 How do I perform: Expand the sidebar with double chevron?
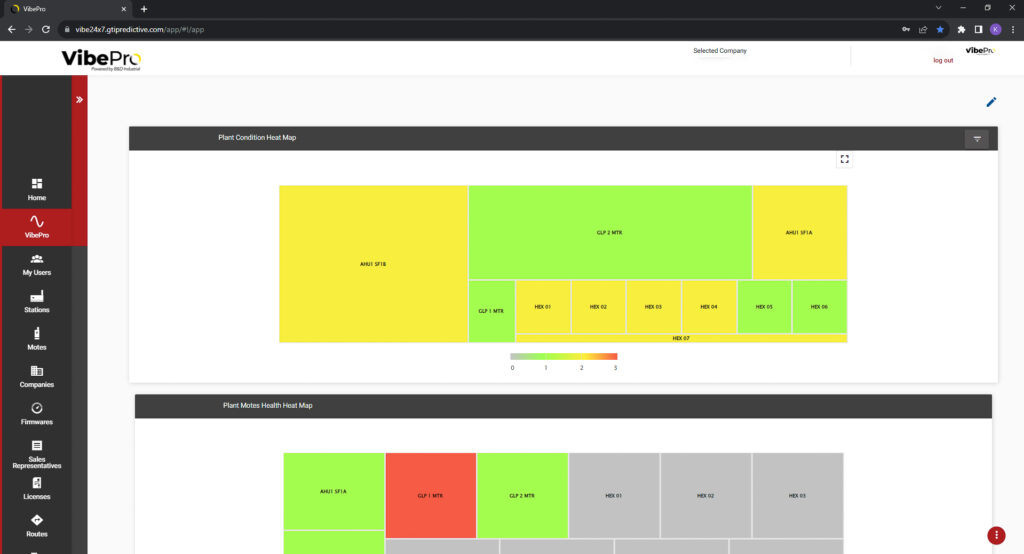pyautogui.click(x=79, y=100)
